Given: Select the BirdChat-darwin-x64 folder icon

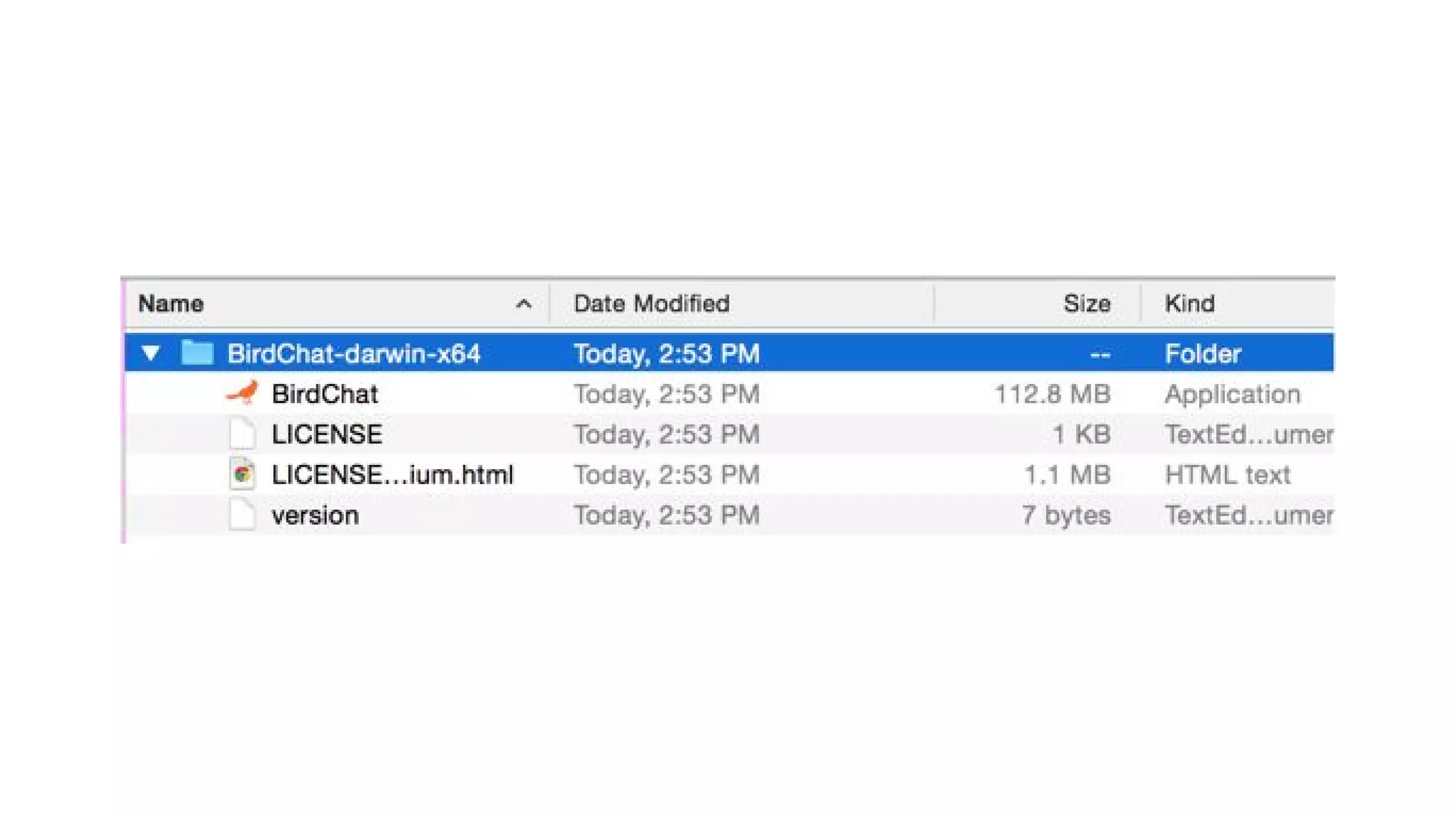Looking at the screenshot, I should click(x=198, y=353).
